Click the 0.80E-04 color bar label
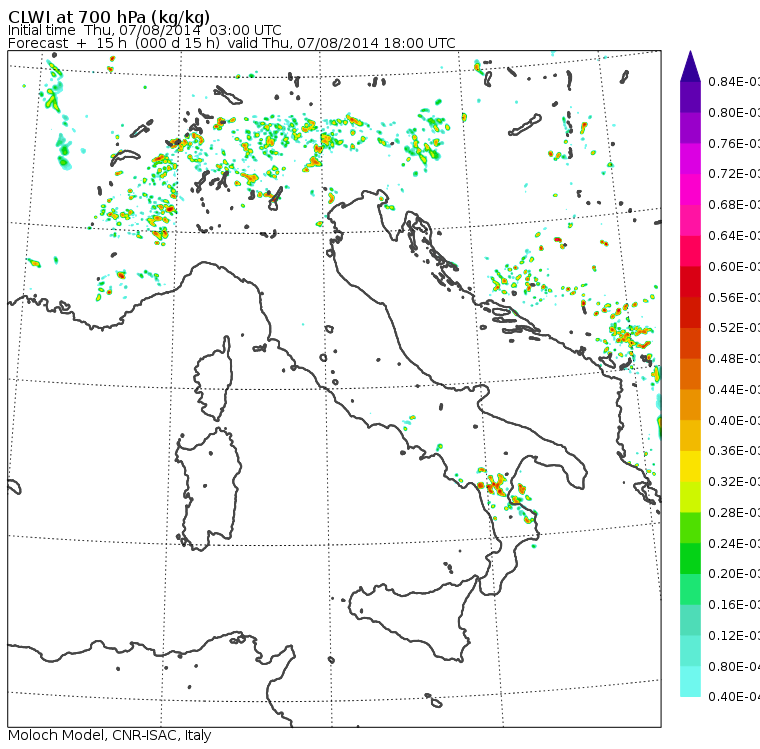This screenshot has width=760, height=749. (x=734, y=667)
